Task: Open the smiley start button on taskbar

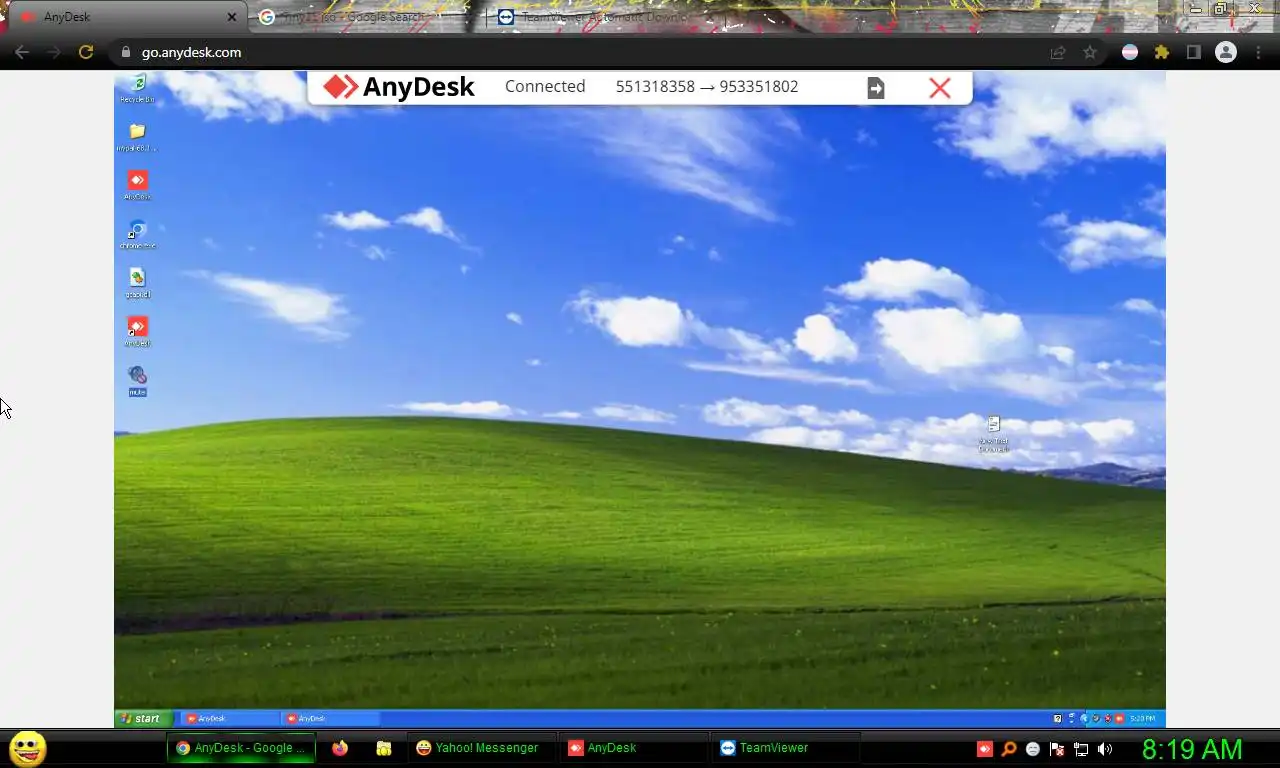Action: tap(28, 748)
